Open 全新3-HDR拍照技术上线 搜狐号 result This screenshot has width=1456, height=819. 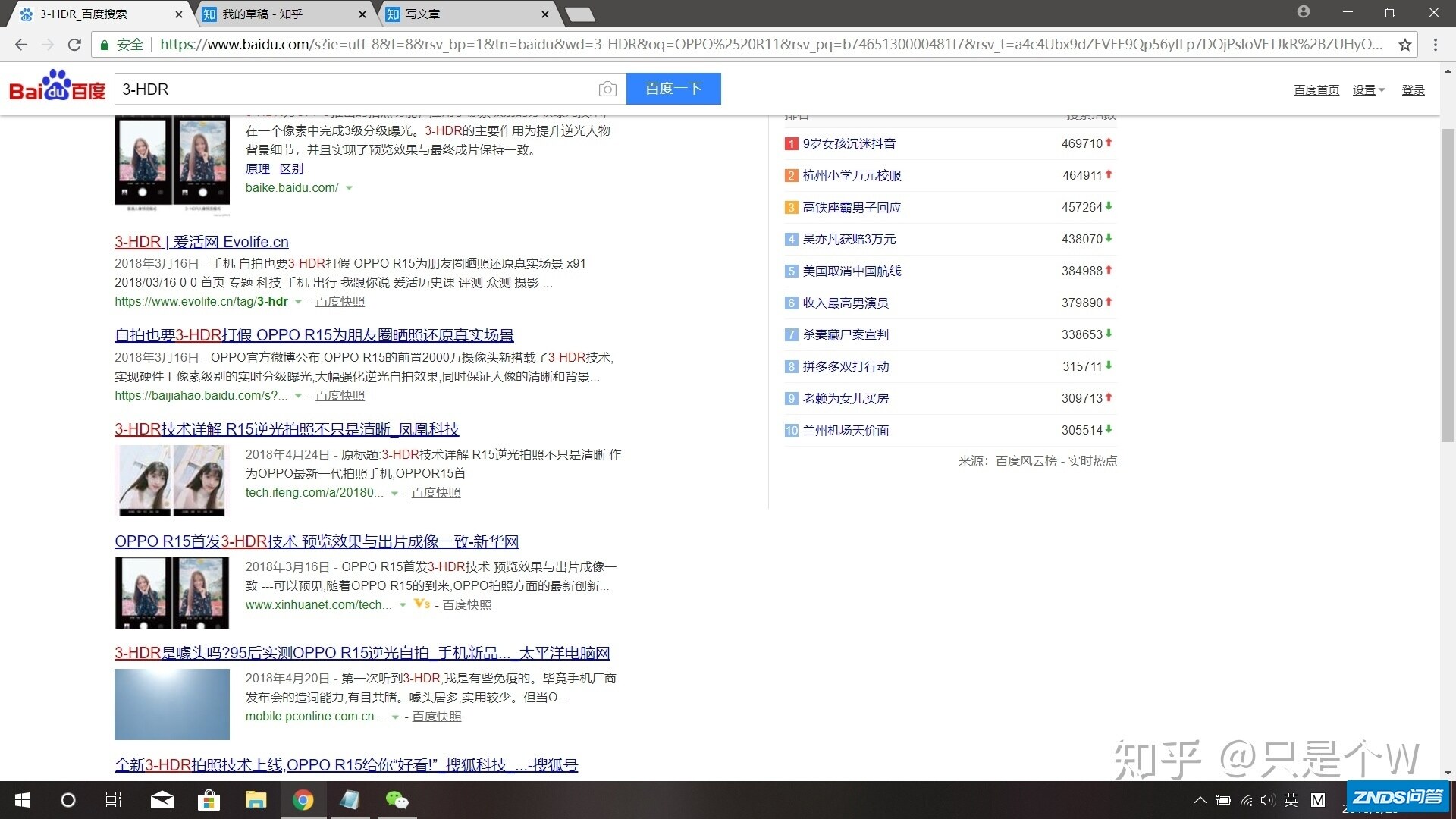point(346,765)
